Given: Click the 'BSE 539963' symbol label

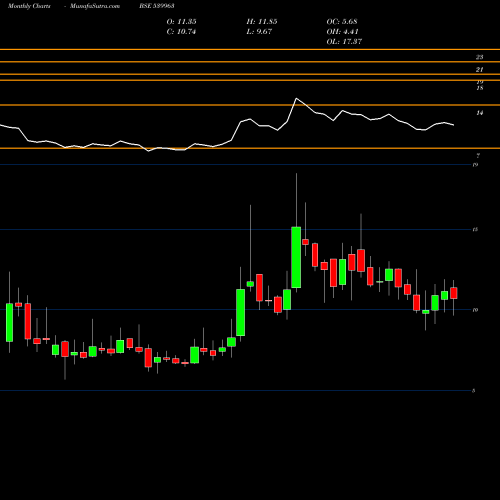Looking at the screenshot, I should [x=157, y=6].
